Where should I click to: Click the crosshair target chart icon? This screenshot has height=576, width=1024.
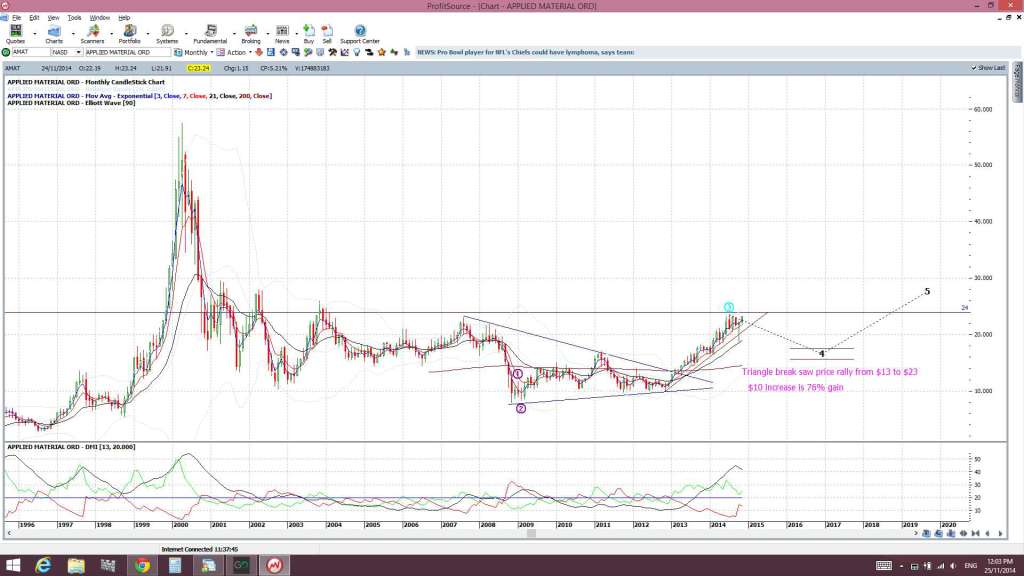[283, 52]
